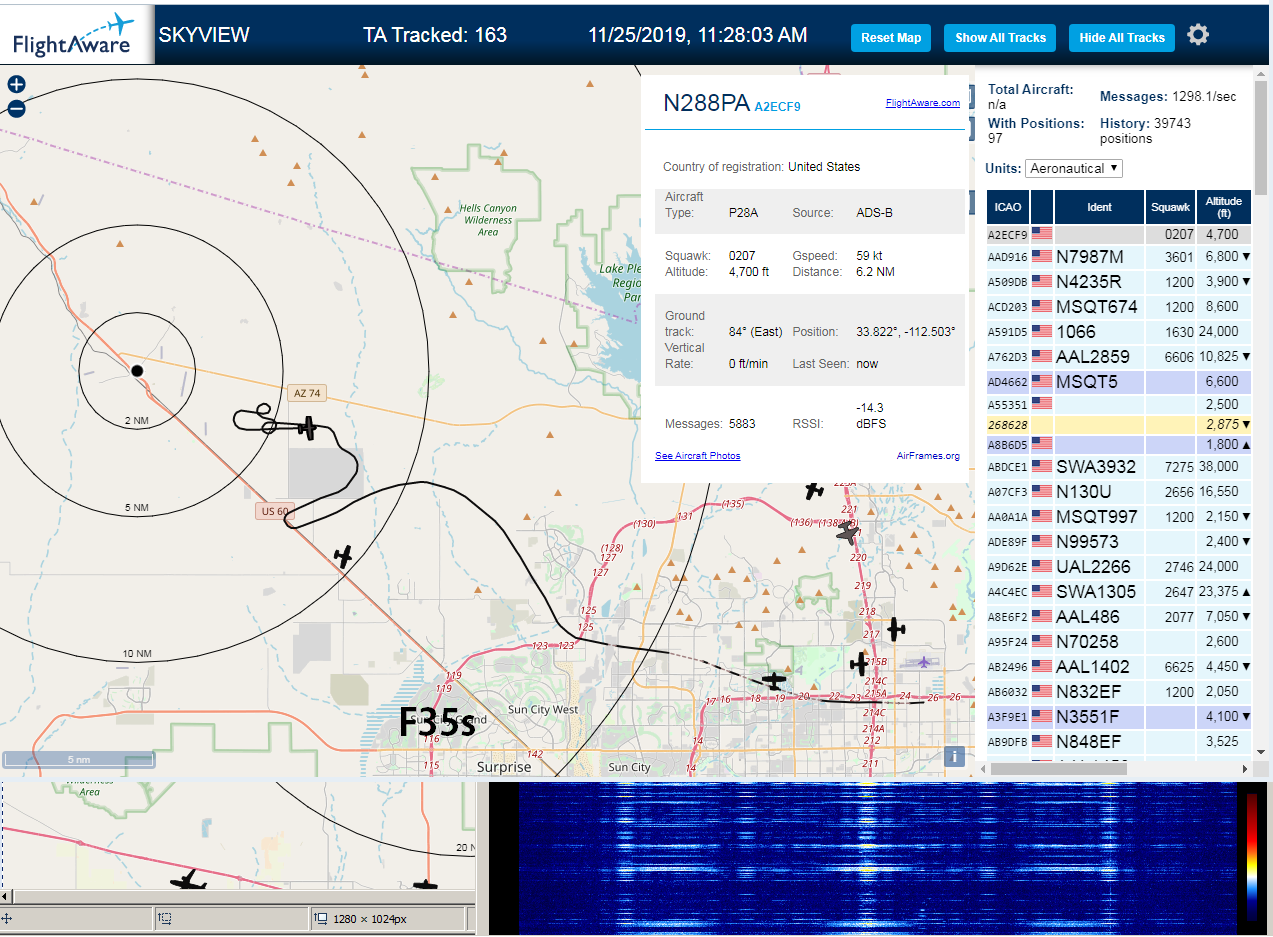Click ICAO code A55351 in table

pyautogui.click(x=1008, y=405)
